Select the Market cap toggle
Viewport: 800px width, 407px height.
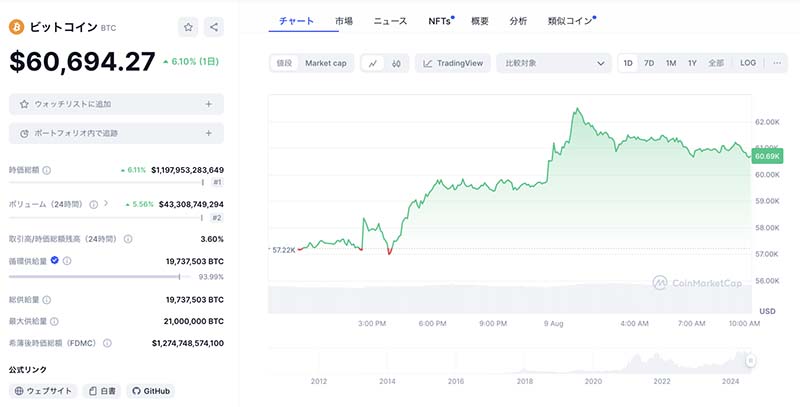tap(326, 63)
